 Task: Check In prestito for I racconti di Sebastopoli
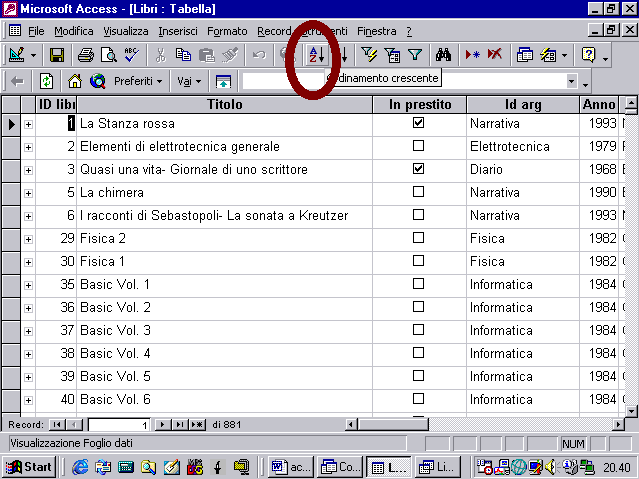point(419,215)
